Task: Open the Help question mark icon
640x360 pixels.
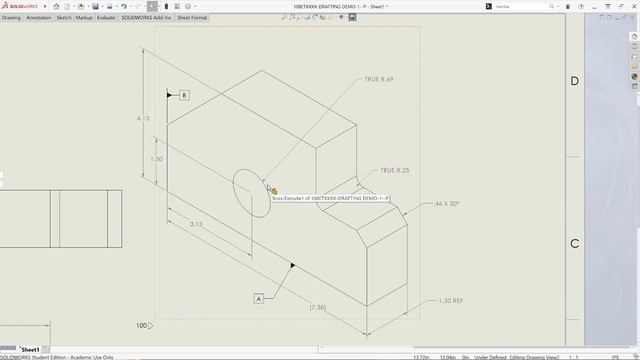Action: 581,7
